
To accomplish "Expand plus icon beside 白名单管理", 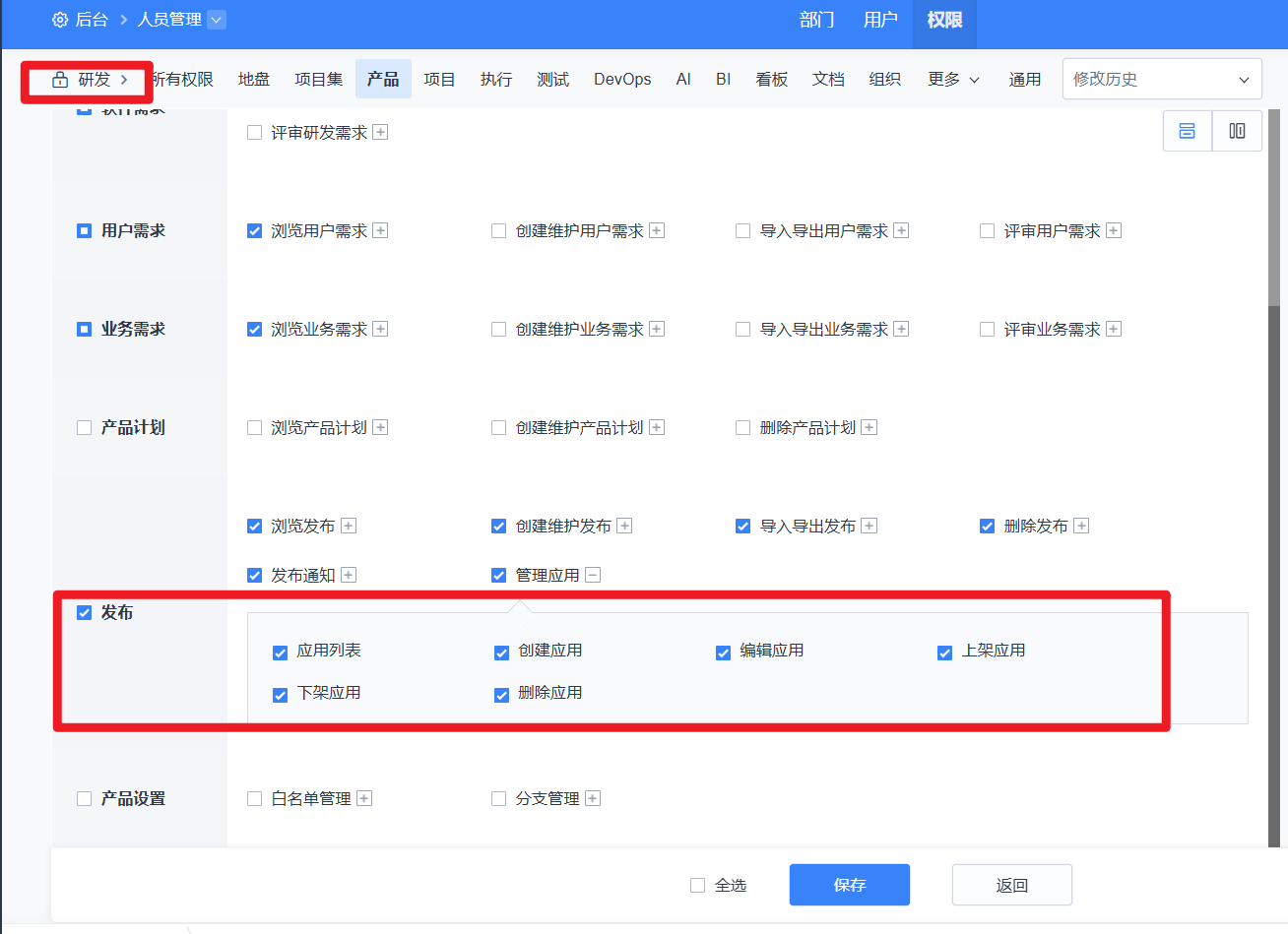I will tap(364, 798).
